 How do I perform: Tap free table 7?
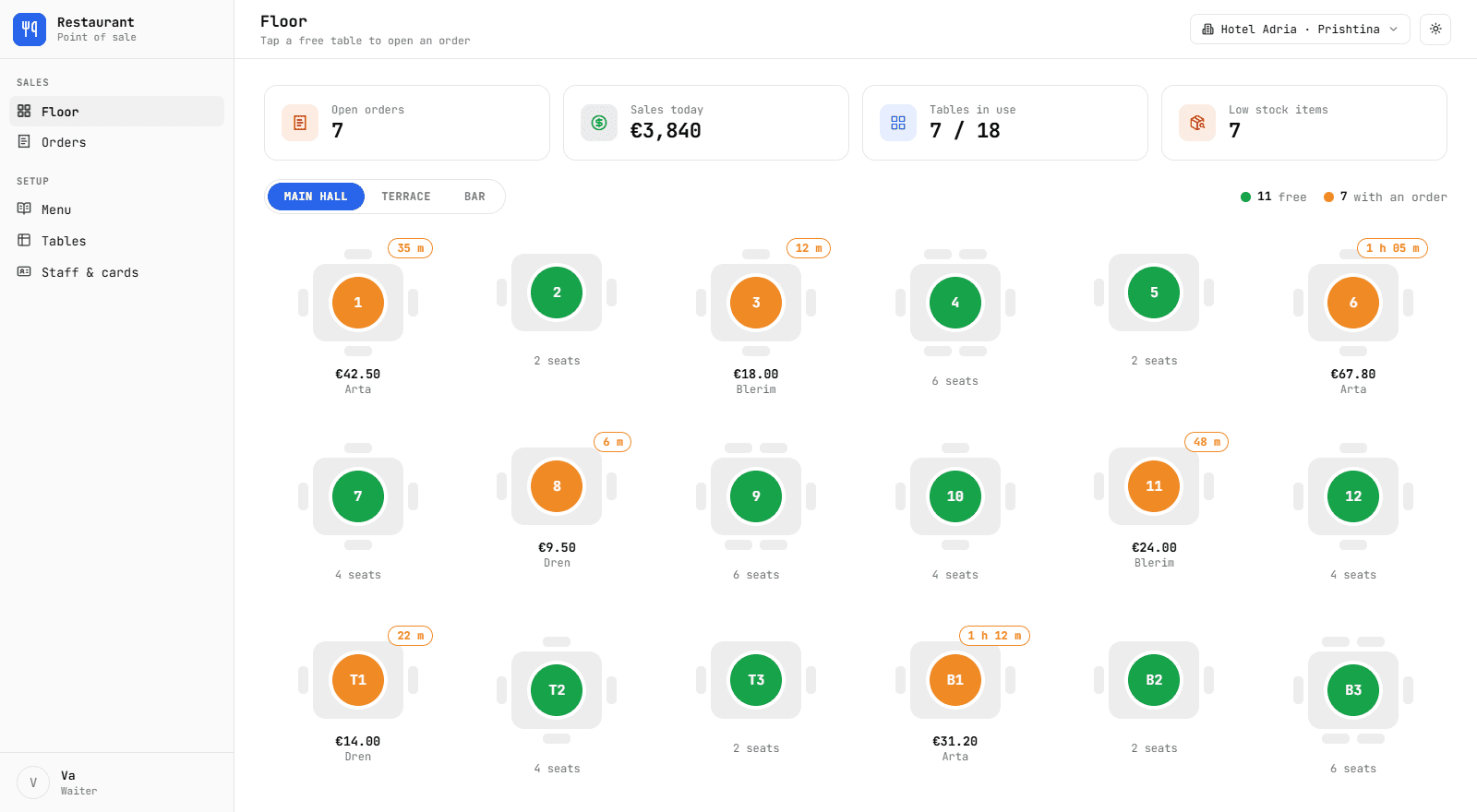pyautogui.click(x=358, y=496)
